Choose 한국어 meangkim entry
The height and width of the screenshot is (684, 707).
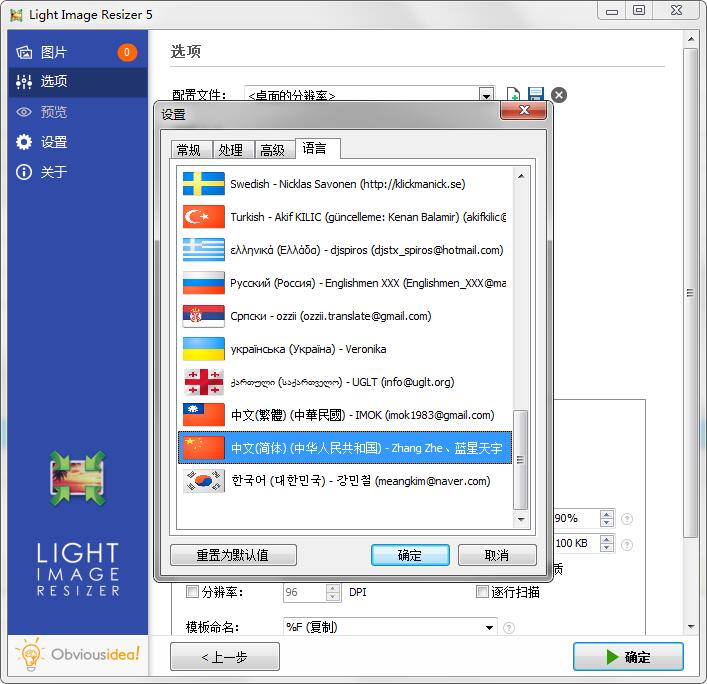tap(345, 481)
